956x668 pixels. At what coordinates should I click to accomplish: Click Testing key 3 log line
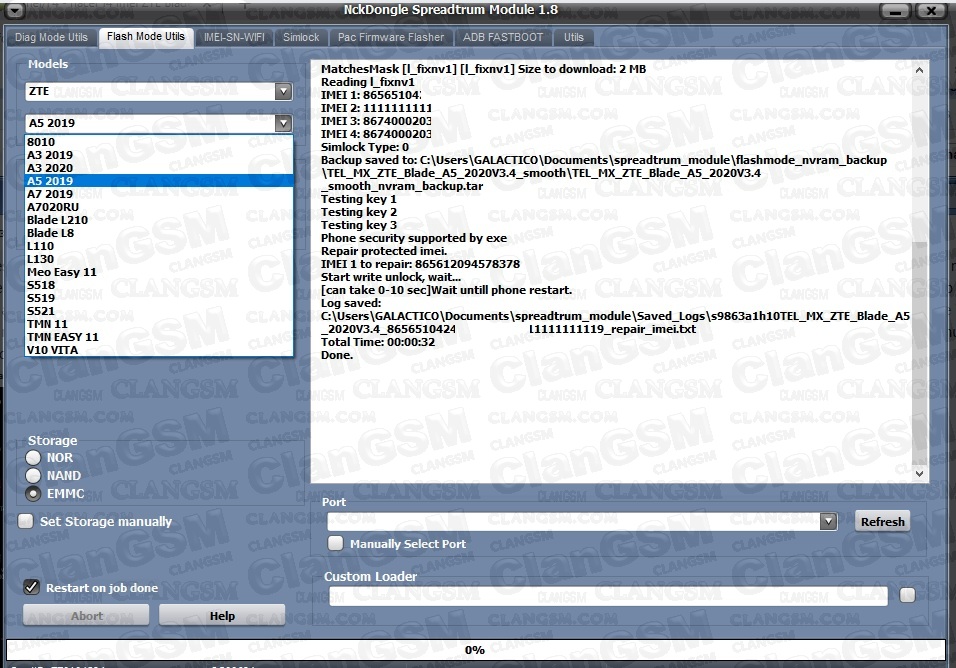tap(358, 225)
